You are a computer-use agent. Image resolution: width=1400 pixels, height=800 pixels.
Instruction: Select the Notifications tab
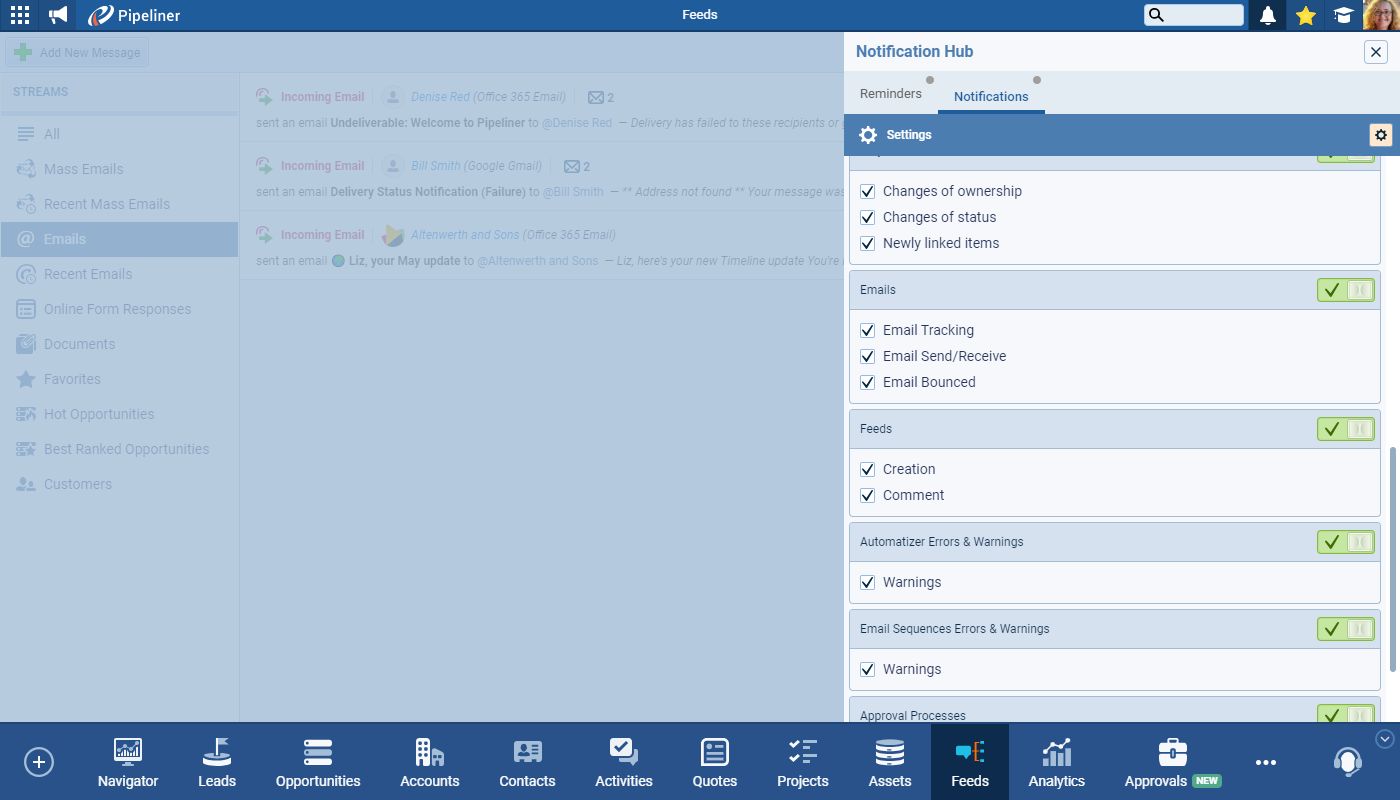pos(991,96)
